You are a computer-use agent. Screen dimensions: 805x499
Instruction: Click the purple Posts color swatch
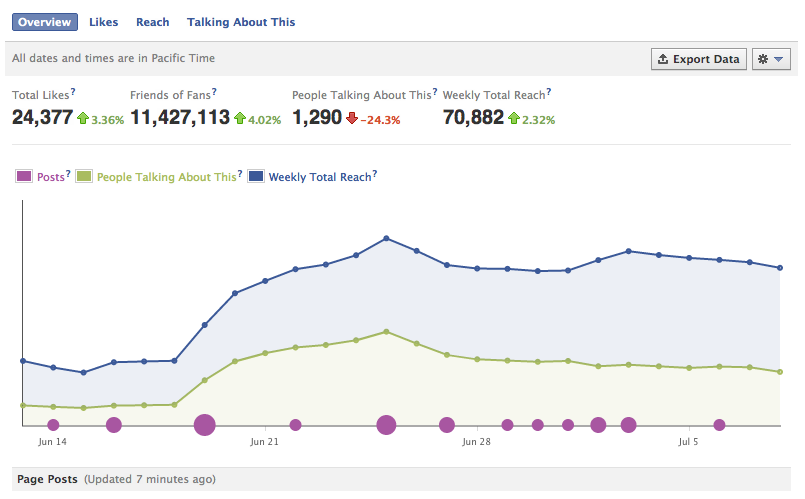[23, 177]
